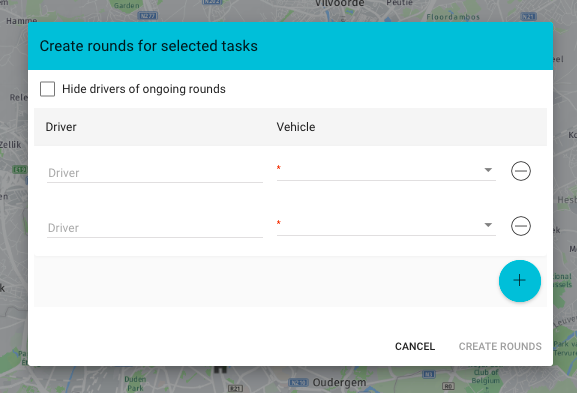Click the second row's dropdown arrow

pyautogui.click(x=488, y=225)
